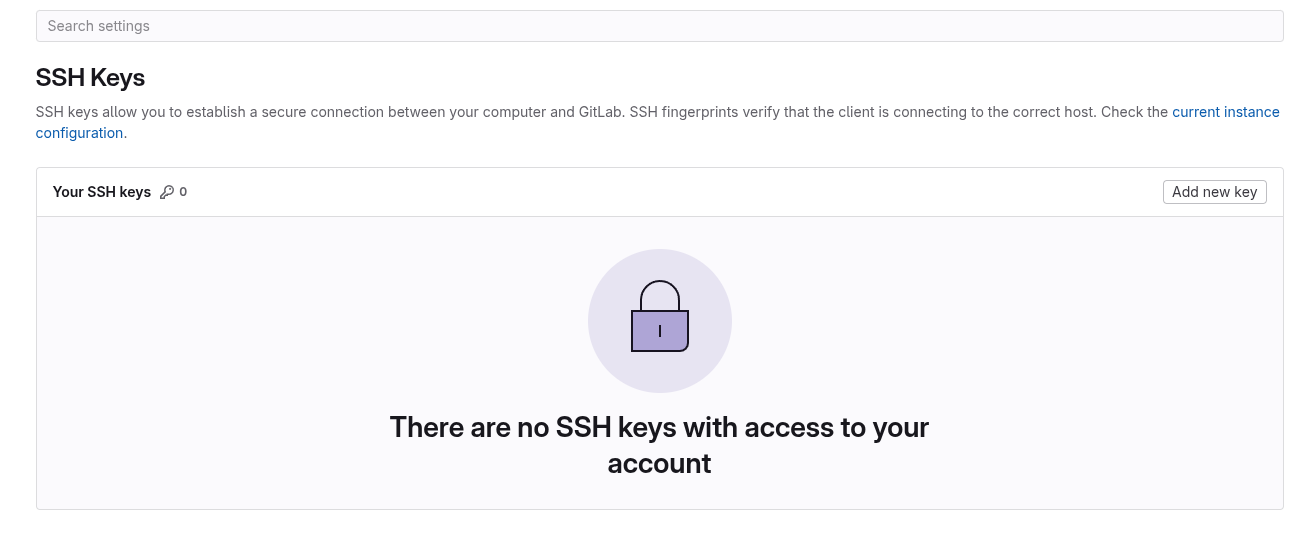Click 'Check the' text before the link
Viewport: 1309px width, 542px height.
click(1134, 112)
